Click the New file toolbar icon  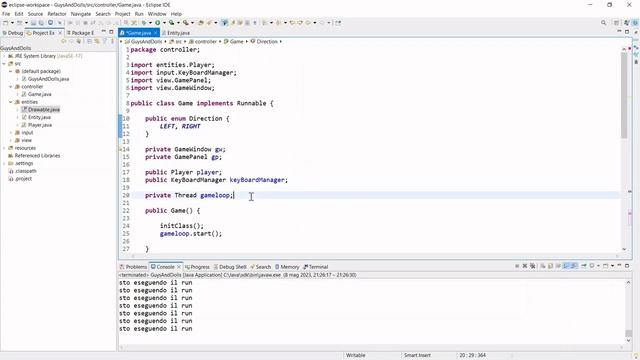(5, 23)
